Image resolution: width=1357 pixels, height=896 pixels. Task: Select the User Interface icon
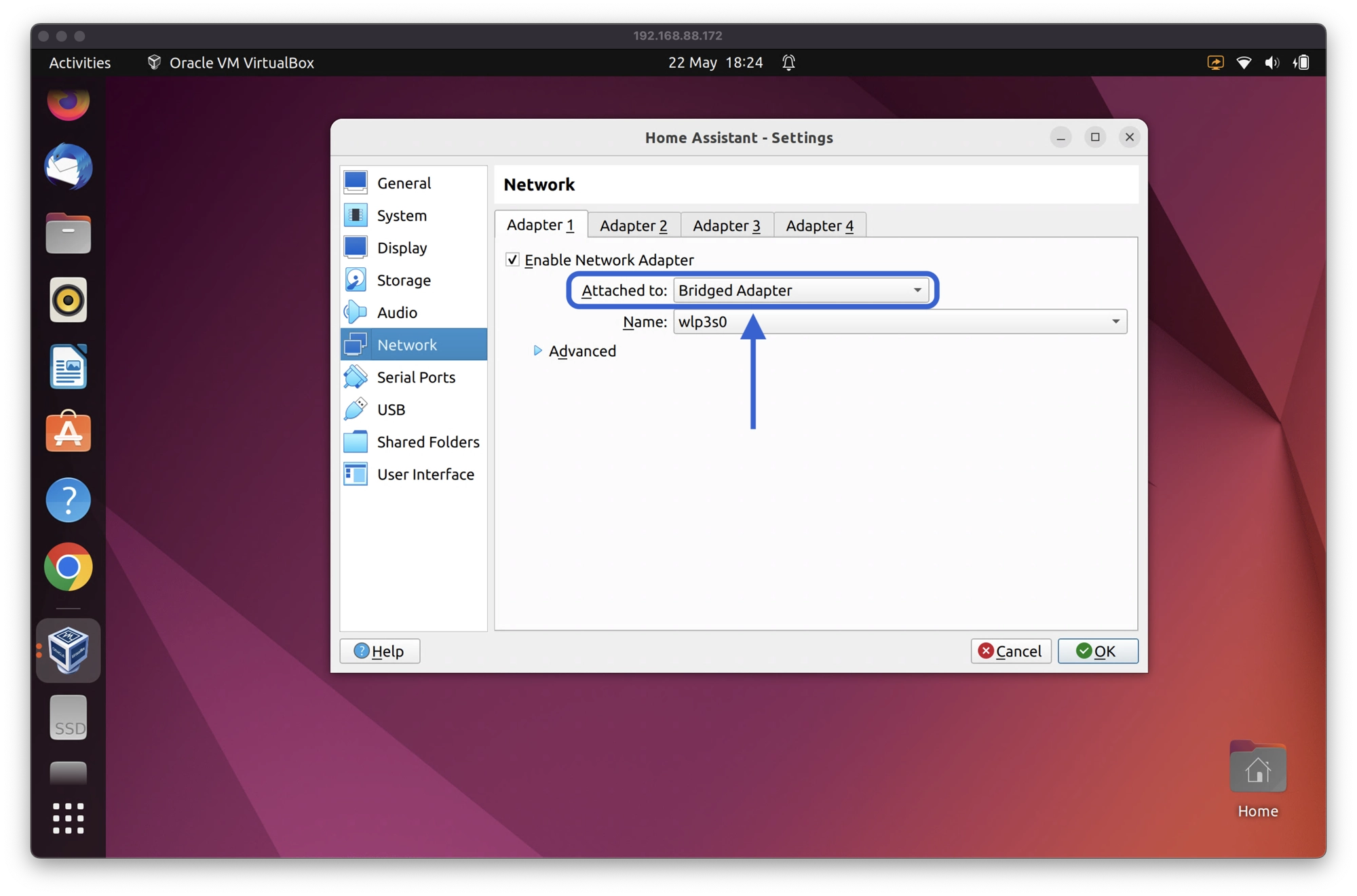tap(356, 474)
